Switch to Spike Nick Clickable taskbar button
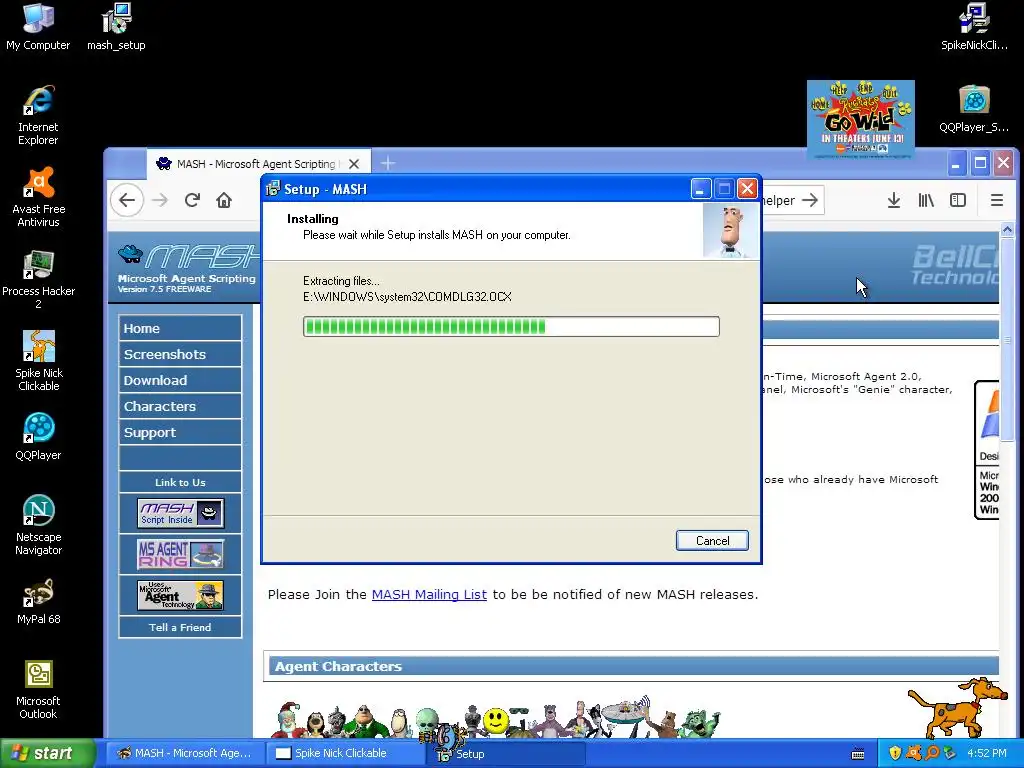This screenshot has height=768, width=1024. coord(345,753)
